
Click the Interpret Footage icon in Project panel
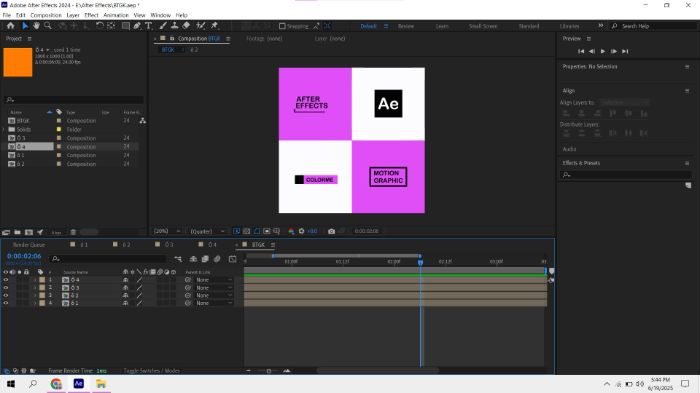pos(6,232)
